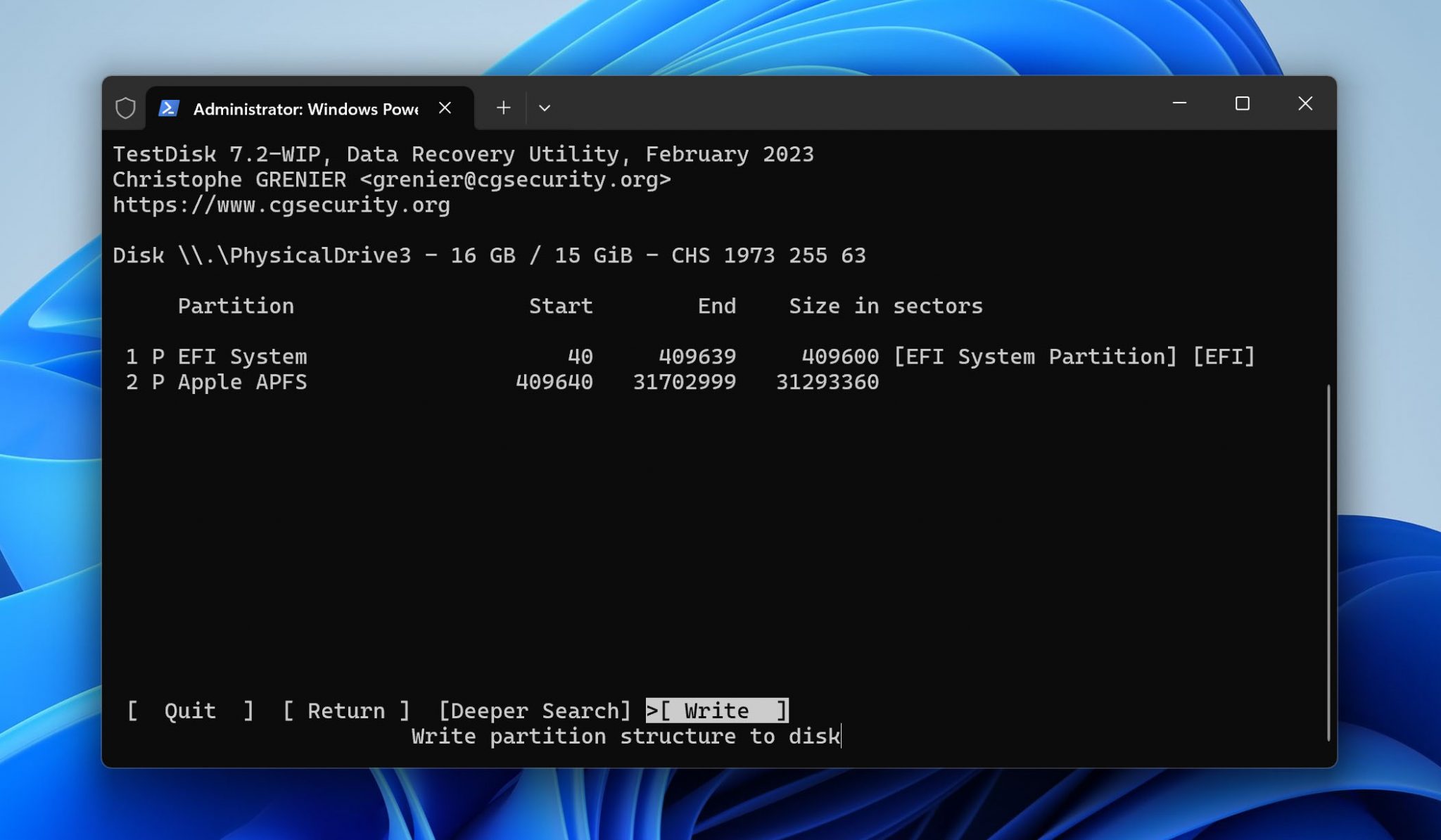Close the terminal window
This screenshot has height=840, width=1441.
click(x=1305, y=104)
